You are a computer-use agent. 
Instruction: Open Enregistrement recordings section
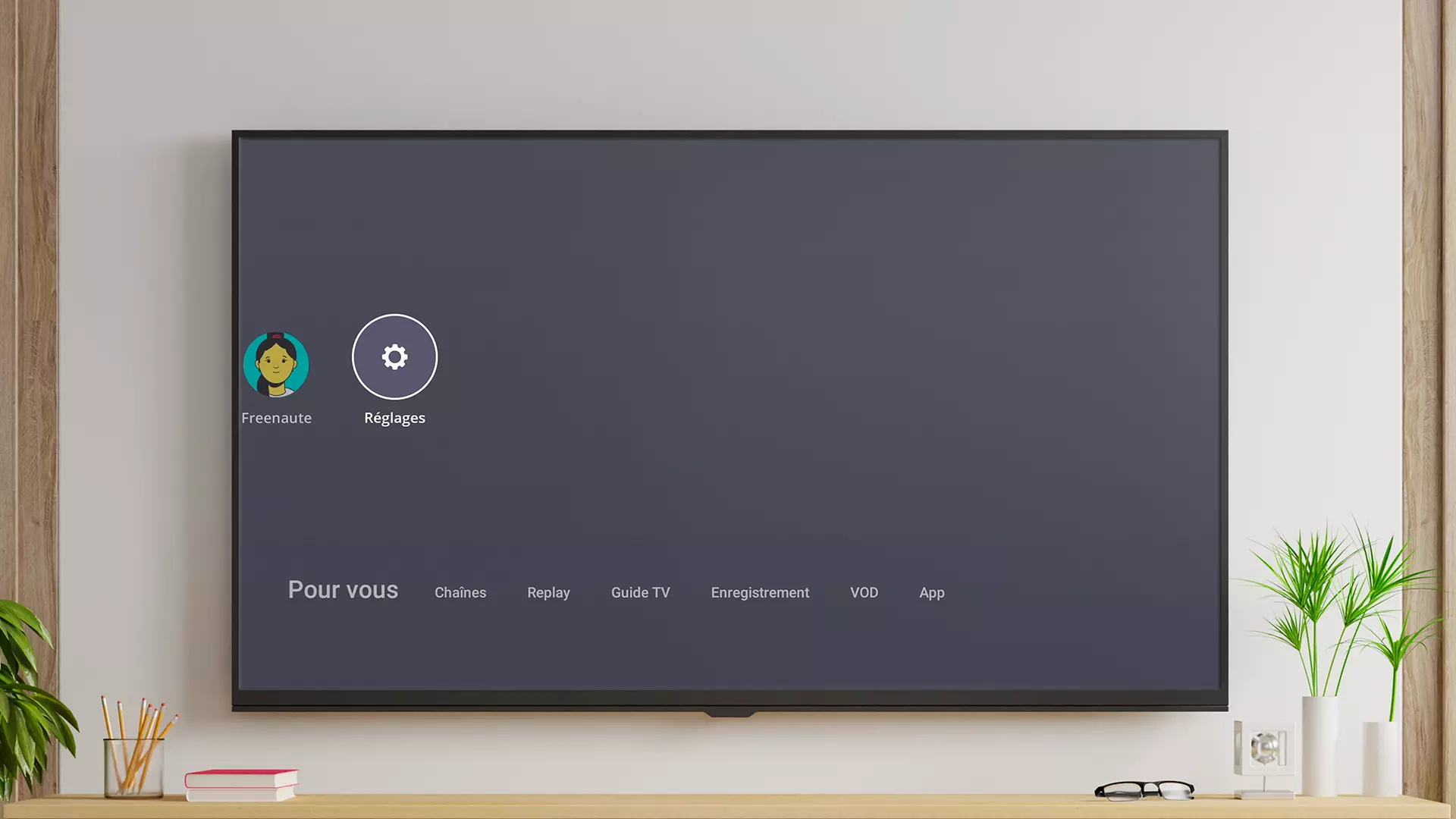[x=760, y=592]
